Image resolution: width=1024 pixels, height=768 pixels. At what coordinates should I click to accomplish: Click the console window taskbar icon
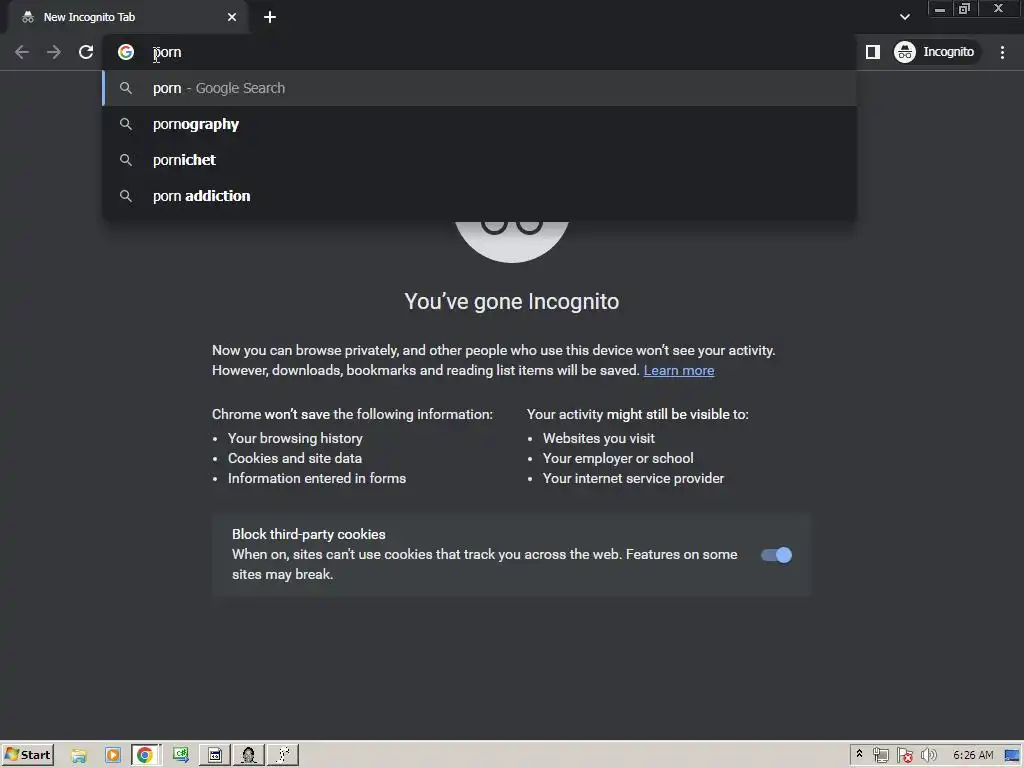215,756
